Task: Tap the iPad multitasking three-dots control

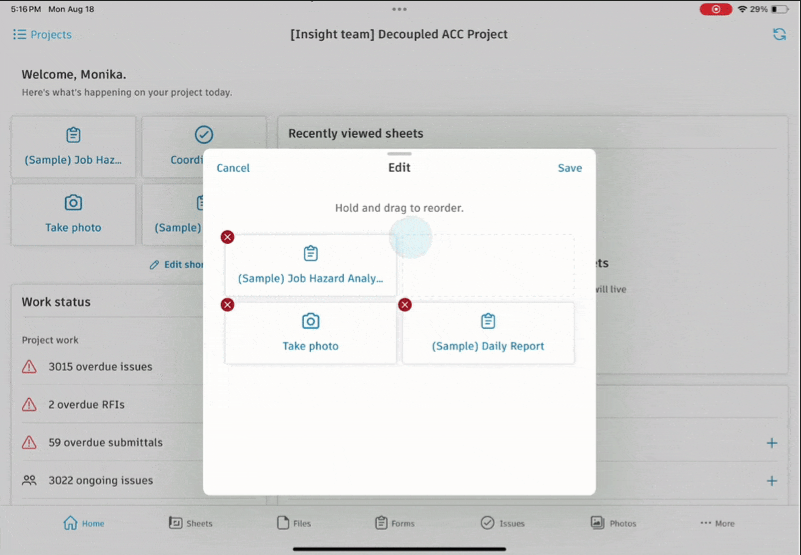Action: pos(399,9)
